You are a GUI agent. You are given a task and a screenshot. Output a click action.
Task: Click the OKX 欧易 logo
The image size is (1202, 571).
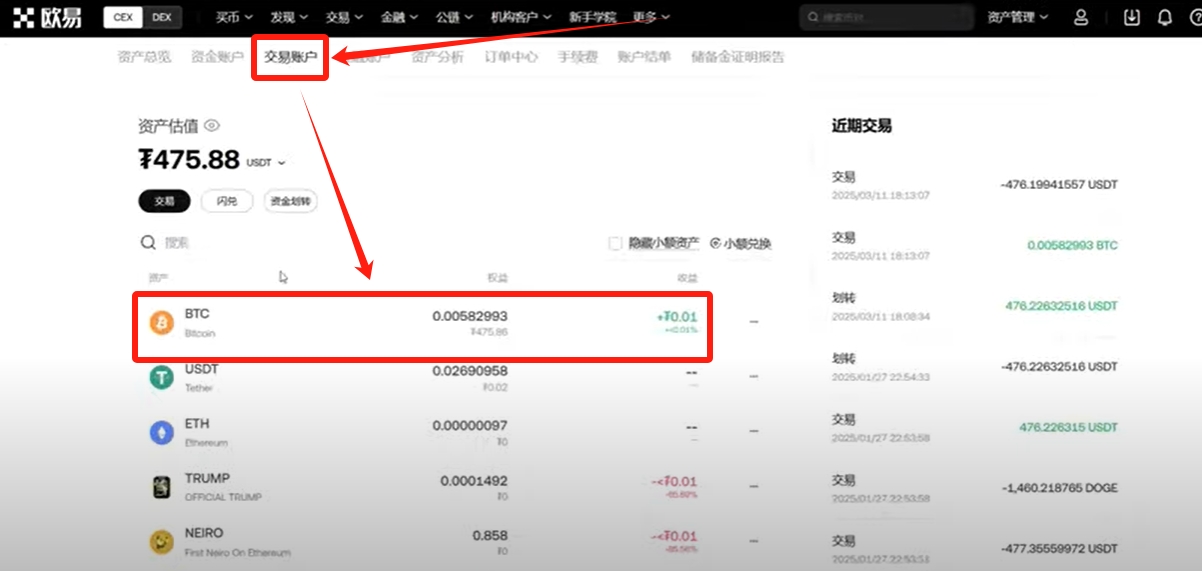[x=47, y=17]
